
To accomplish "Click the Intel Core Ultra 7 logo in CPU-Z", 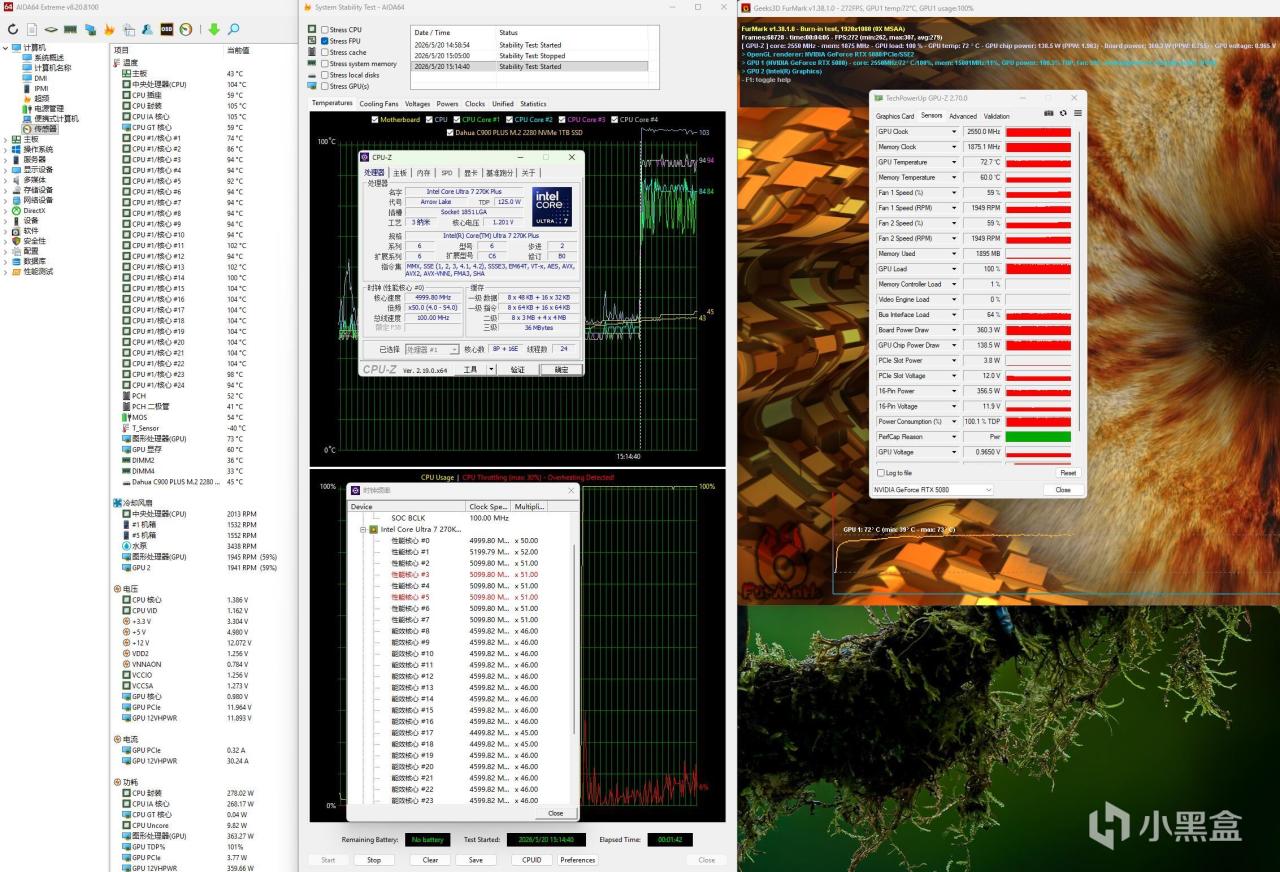I will 552,206.
